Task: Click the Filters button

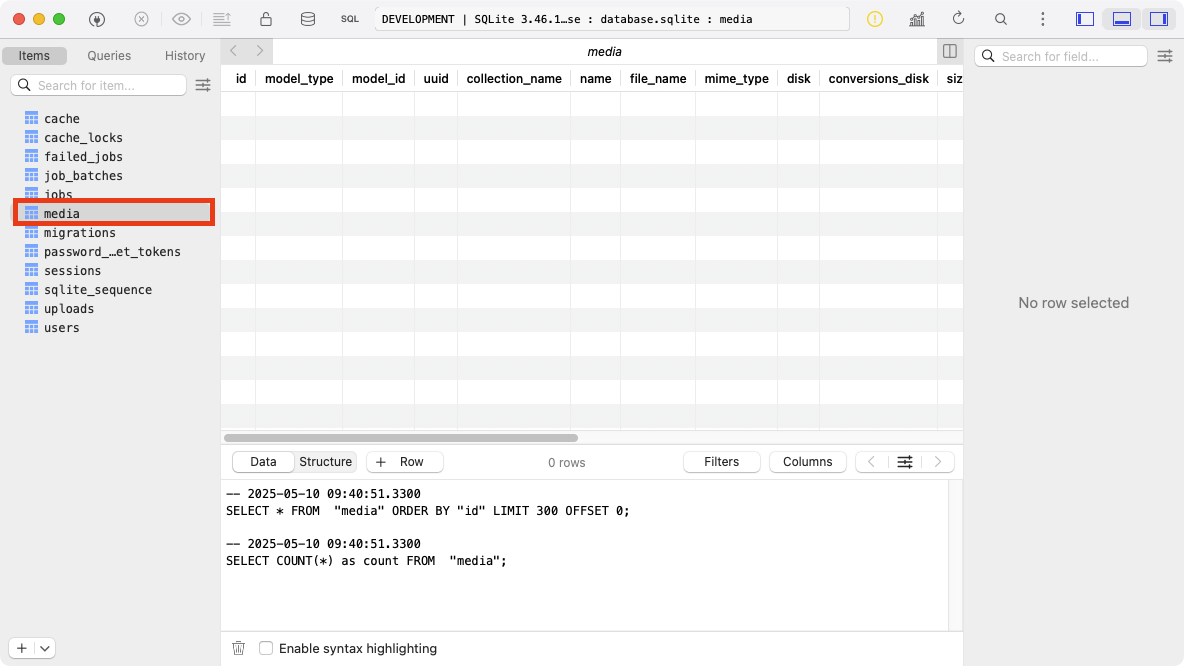Action: [721, 462]
